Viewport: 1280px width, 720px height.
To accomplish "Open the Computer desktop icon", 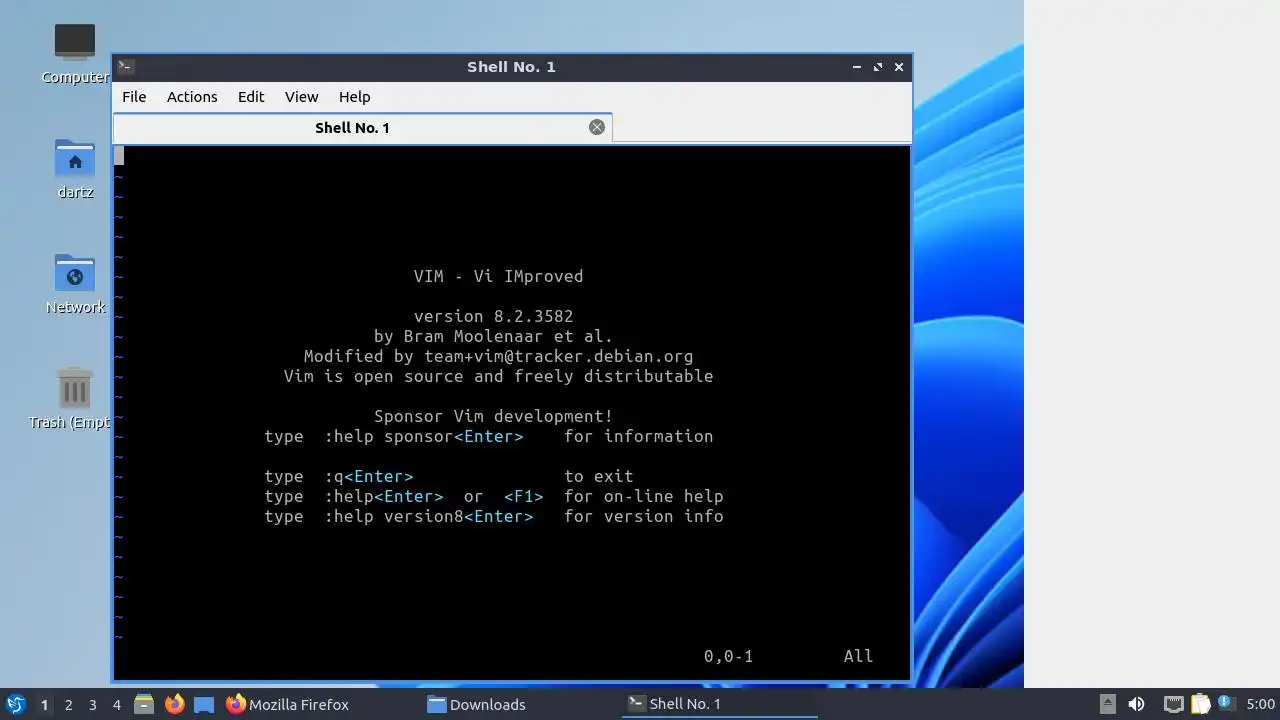I will click(x=75, y=54).
